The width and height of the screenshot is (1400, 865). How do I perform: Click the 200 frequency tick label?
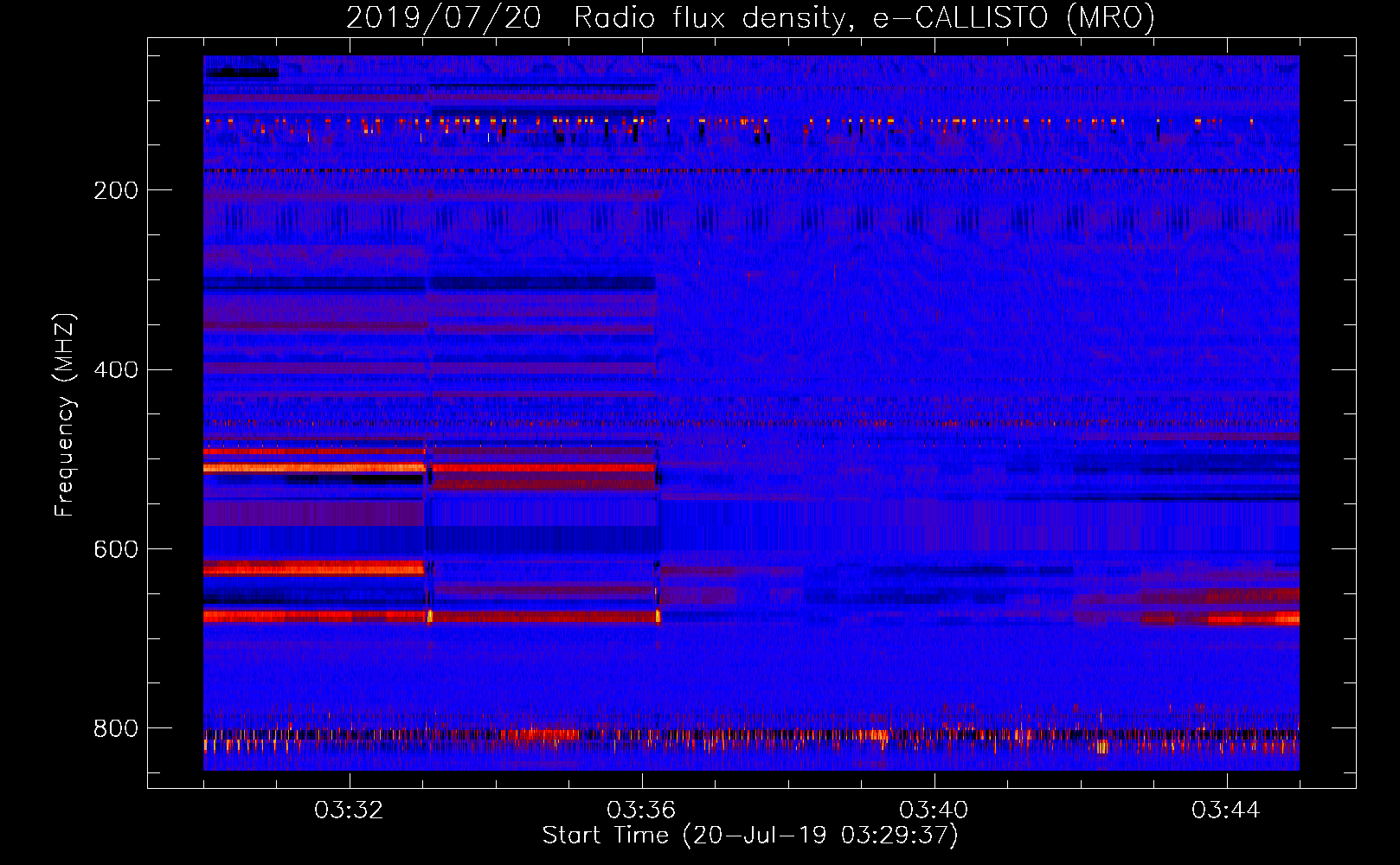(x=116, y=190)
